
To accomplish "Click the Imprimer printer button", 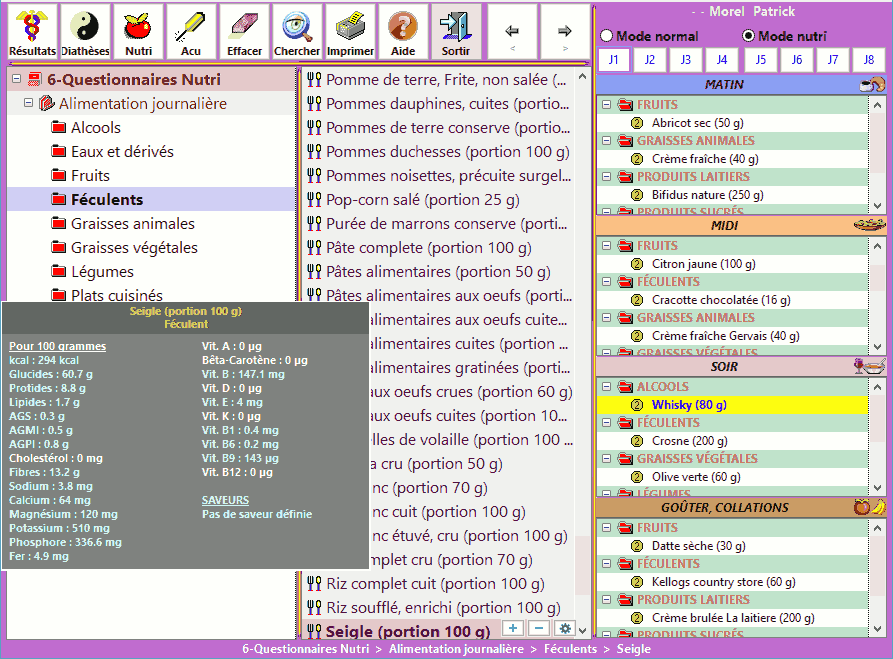I will coord(350,31).
